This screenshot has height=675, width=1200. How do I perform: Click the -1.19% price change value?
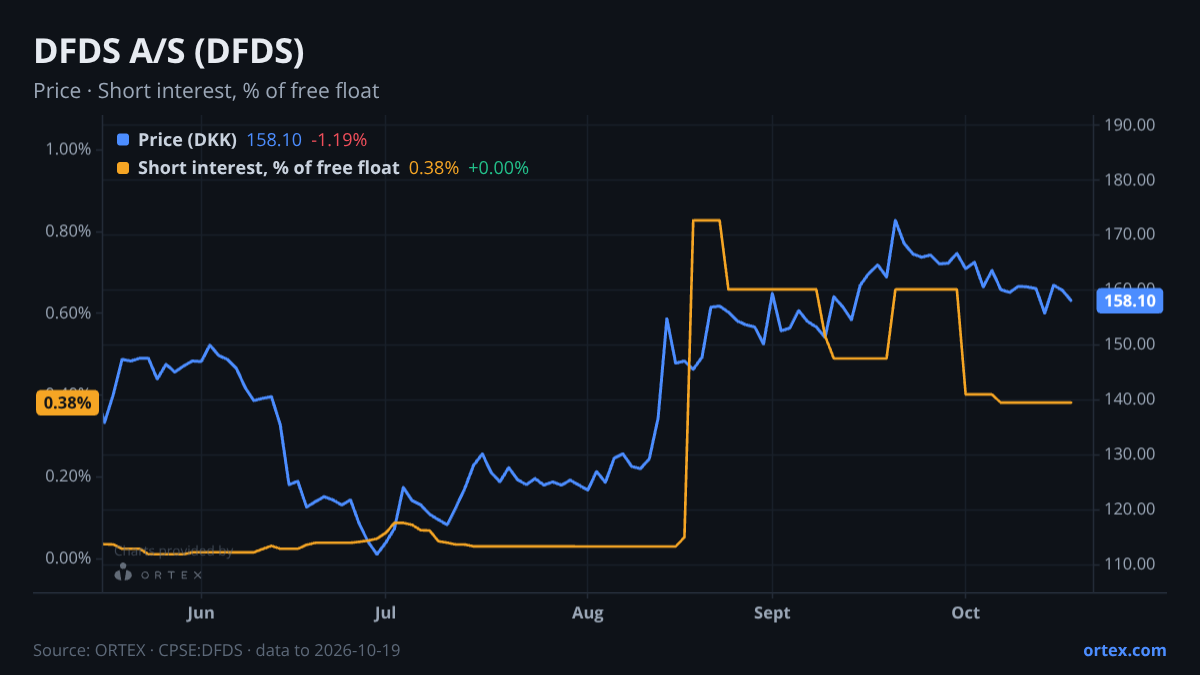pos(339,140)
